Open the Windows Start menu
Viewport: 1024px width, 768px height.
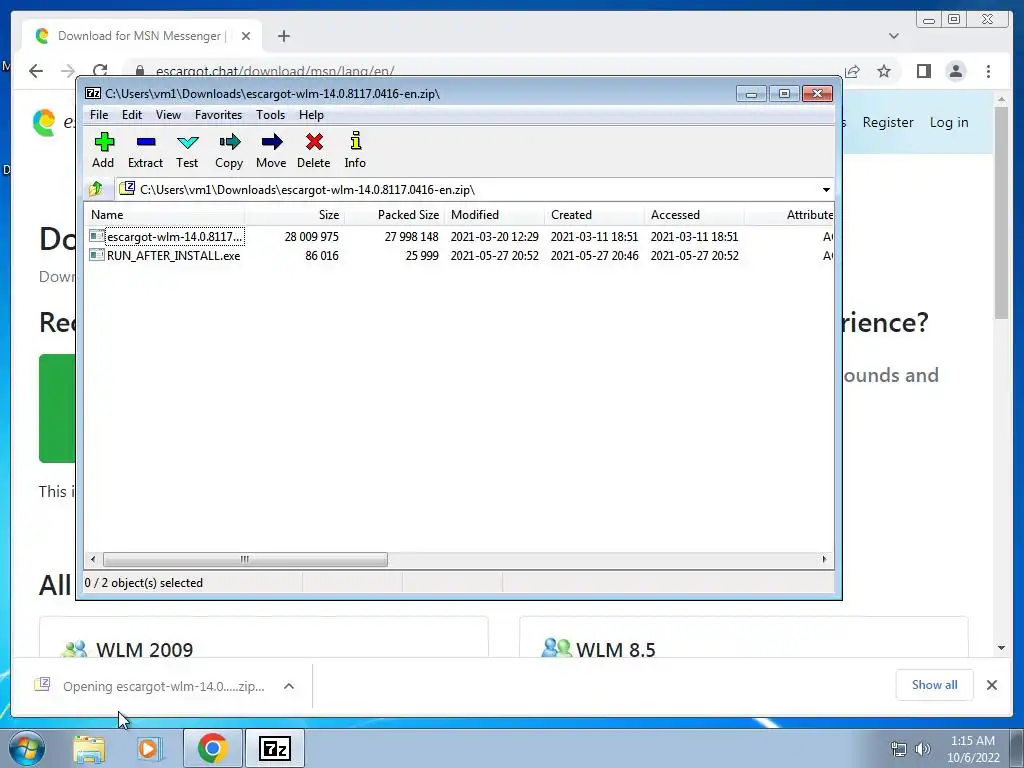point(26,748)
